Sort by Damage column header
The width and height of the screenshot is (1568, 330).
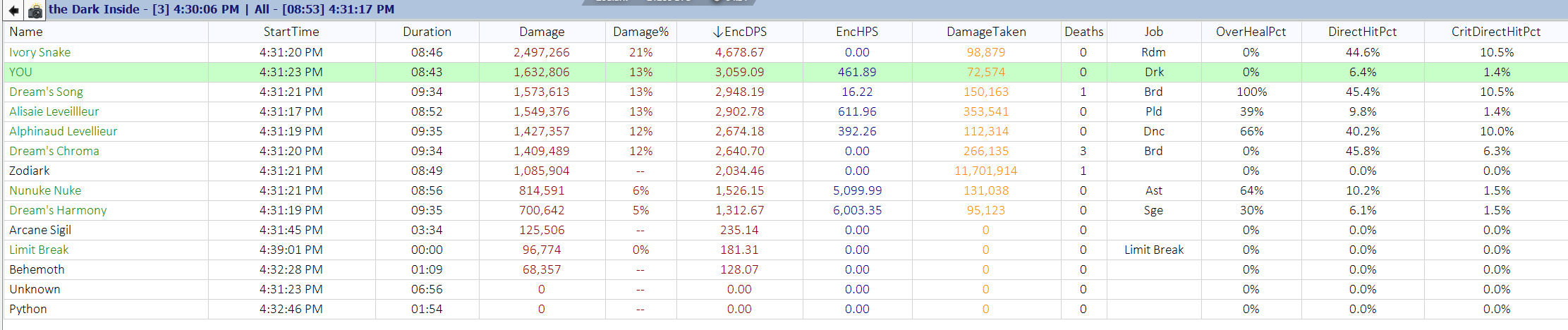(x=542, y=32)
